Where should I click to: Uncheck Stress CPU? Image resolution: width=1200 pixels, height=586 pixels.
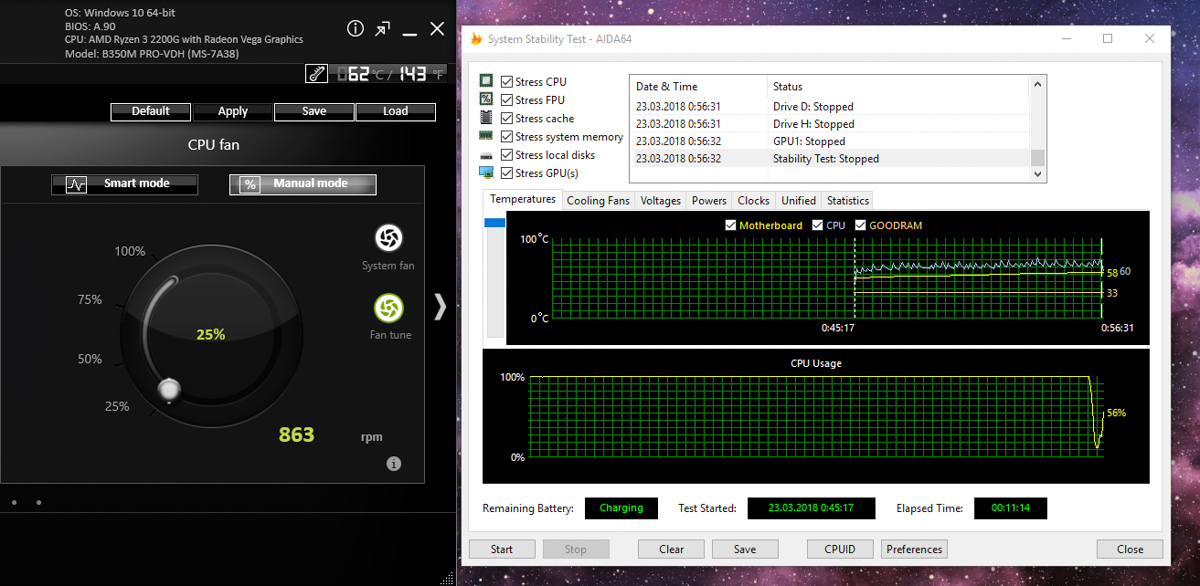click(x=507, y=82)
